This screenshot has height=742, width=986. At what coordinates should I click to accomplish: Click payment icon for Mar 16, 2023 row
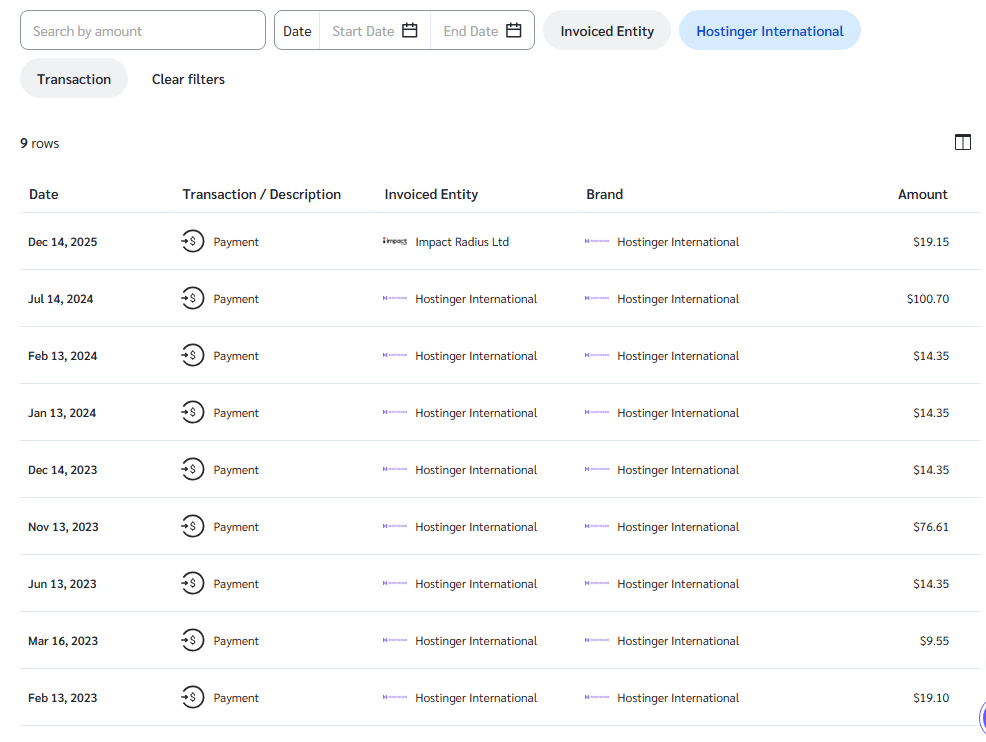[x=192, y=640]
